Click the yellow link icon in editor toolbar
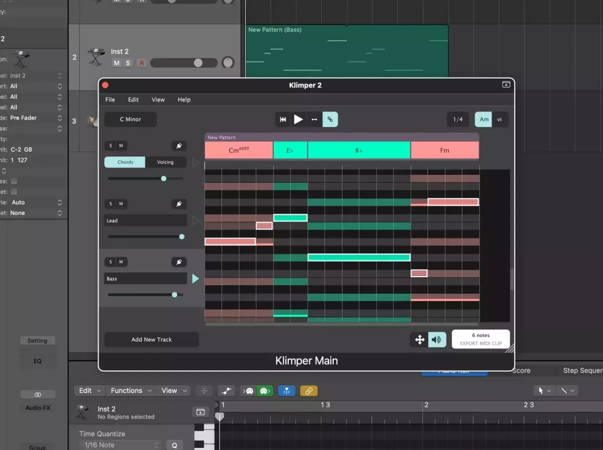The width and height of the screenshot is (603, 450). [x=309, y=391]
